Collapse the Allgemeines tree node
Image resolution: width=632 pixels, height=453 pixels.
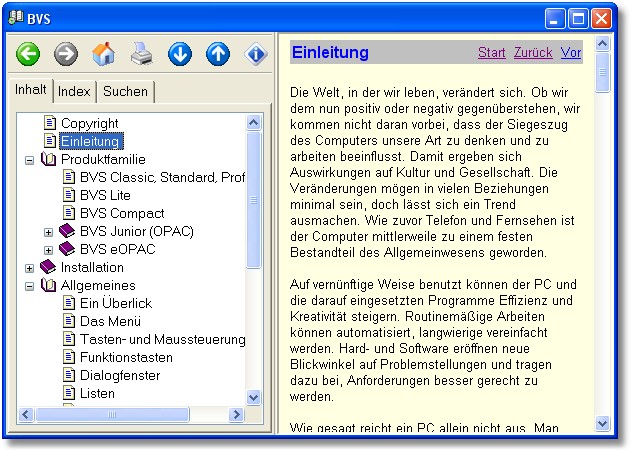coord(29,286)
